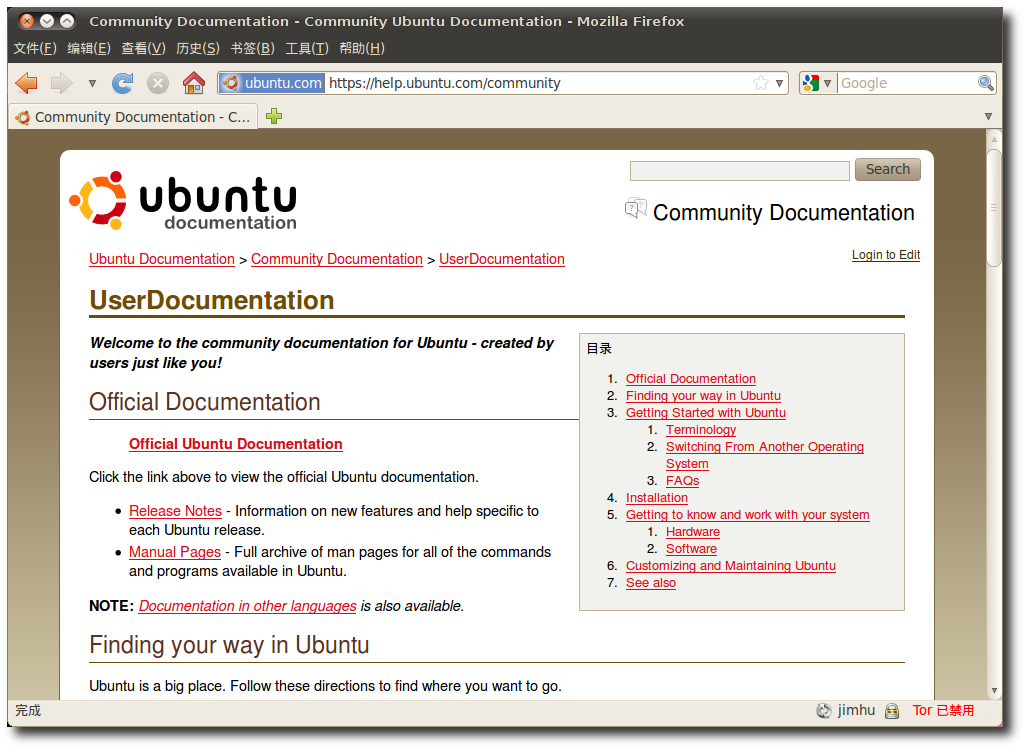
Task: Open UserDocumentation breadcrumb link
Action: point(502,259)
